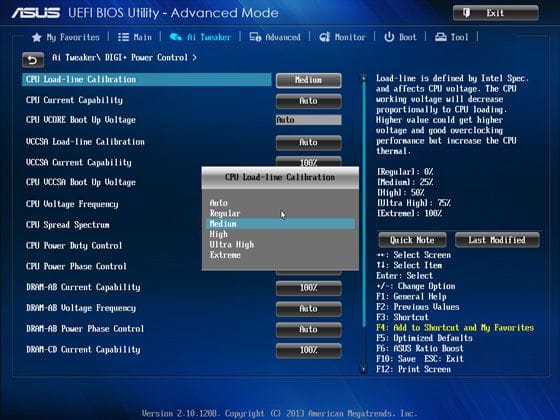
Task: Select CPU Power Phase Control label
Action: 76,266
